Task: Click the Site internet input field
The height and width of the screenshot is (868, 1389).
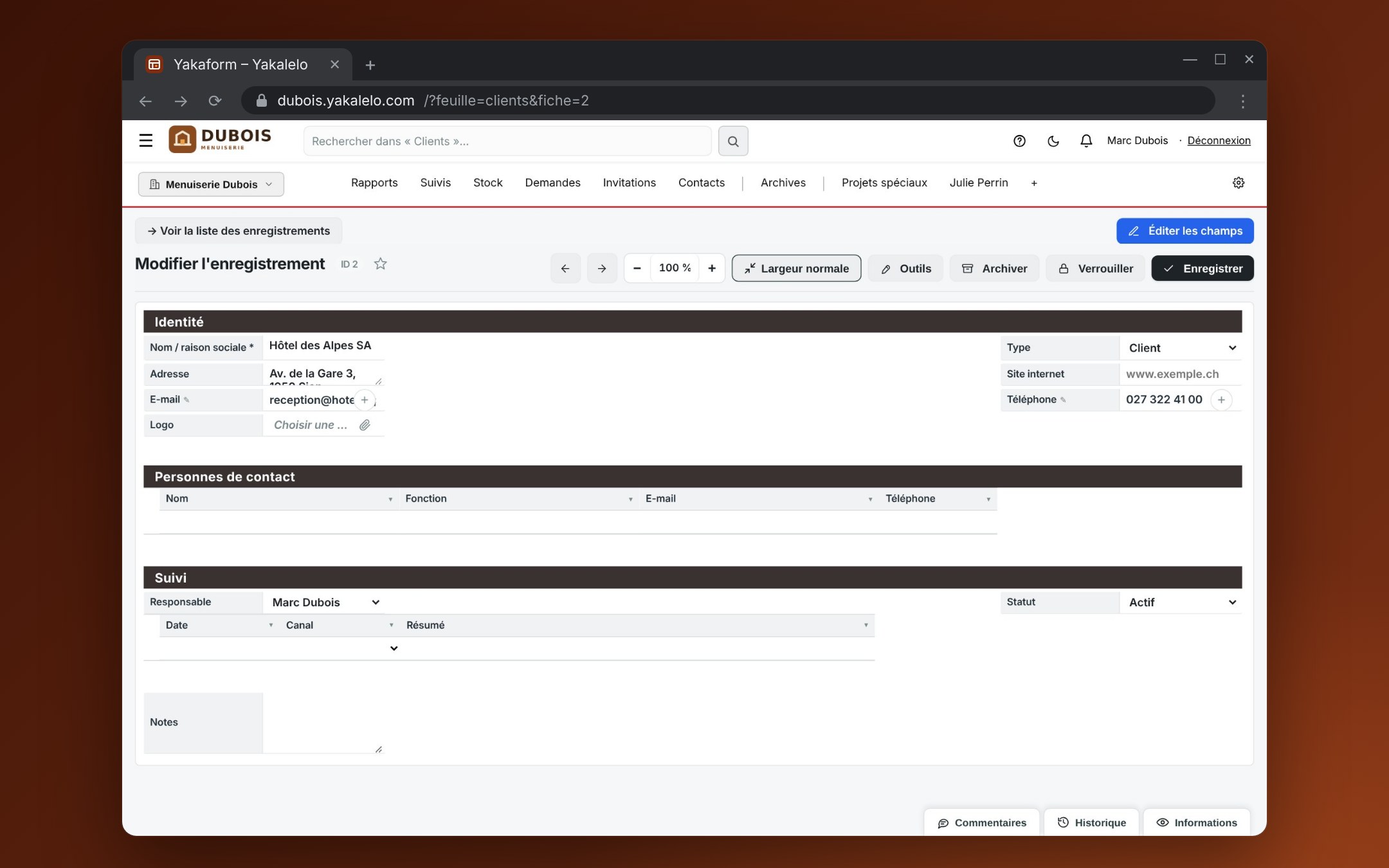Action: tap(1181, 374)
